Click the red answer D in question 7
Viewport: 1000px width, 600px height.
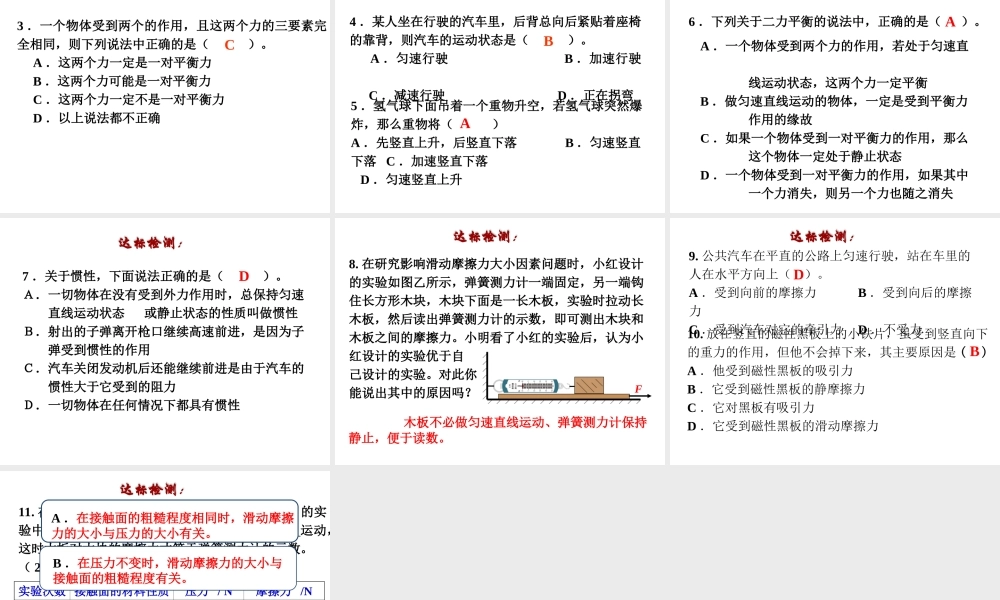point(244,276)
